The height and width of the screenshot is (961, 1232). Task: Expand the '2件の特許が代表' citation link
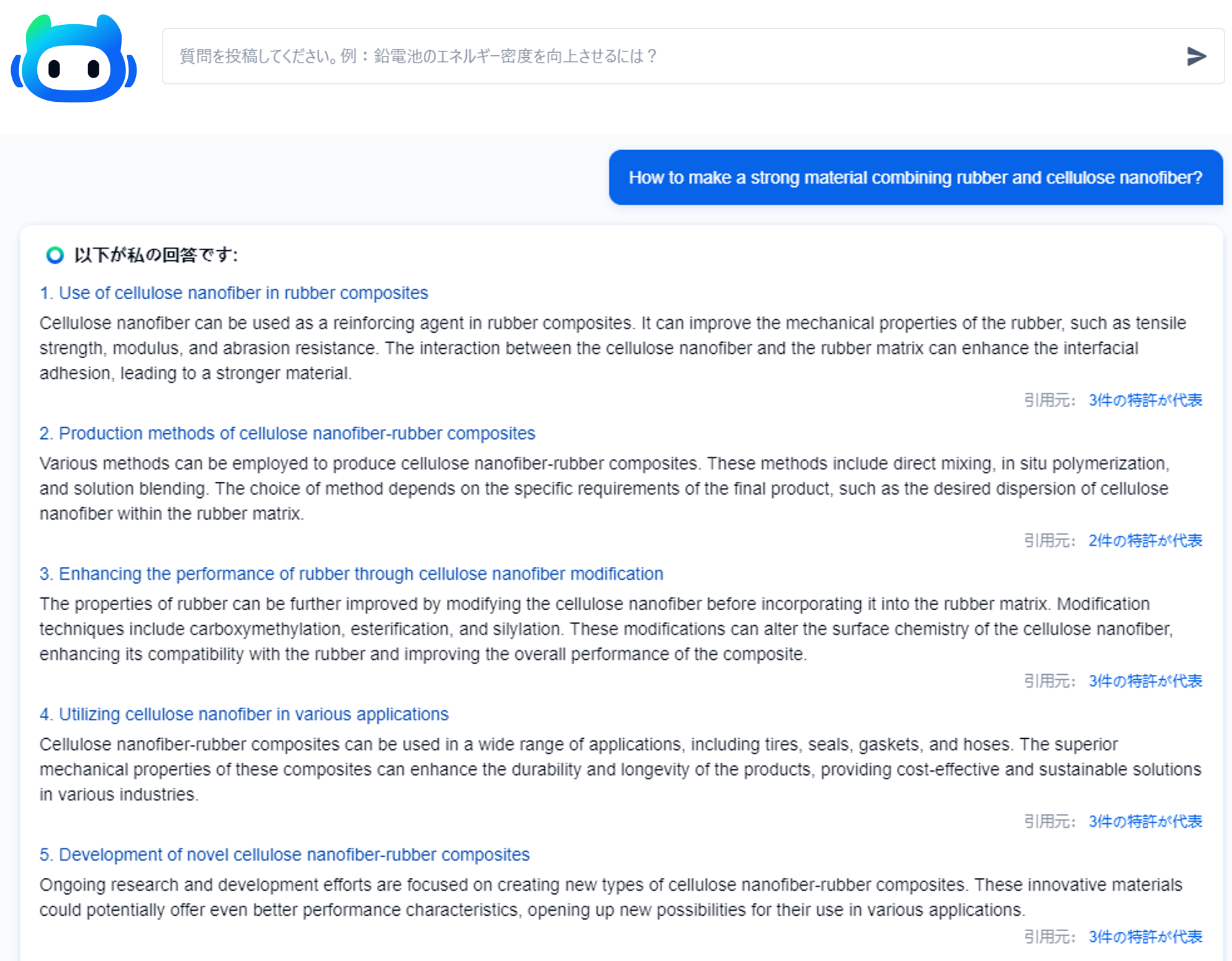pos(1145,541)
